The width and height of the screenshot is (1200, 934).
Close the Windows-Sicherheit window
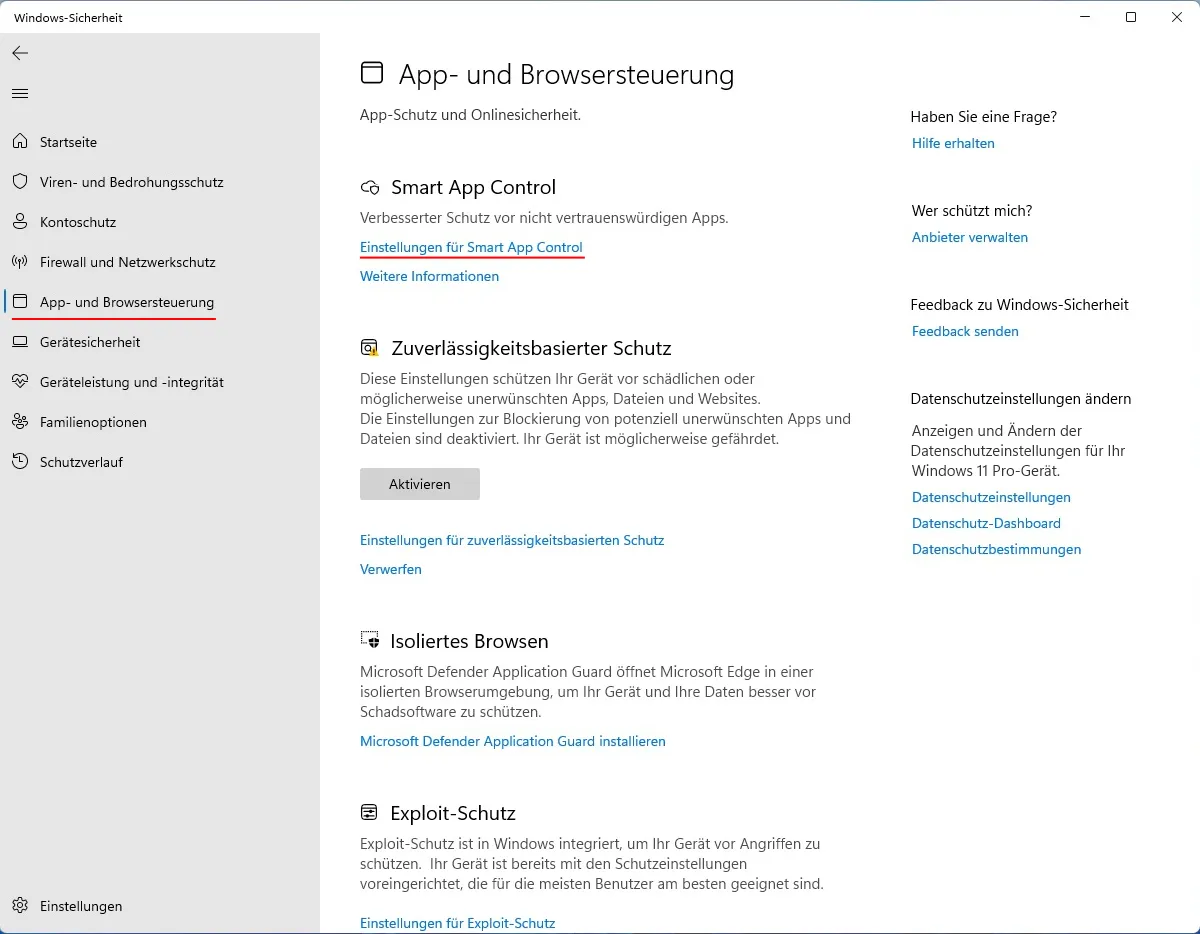tap(1177, 17)
